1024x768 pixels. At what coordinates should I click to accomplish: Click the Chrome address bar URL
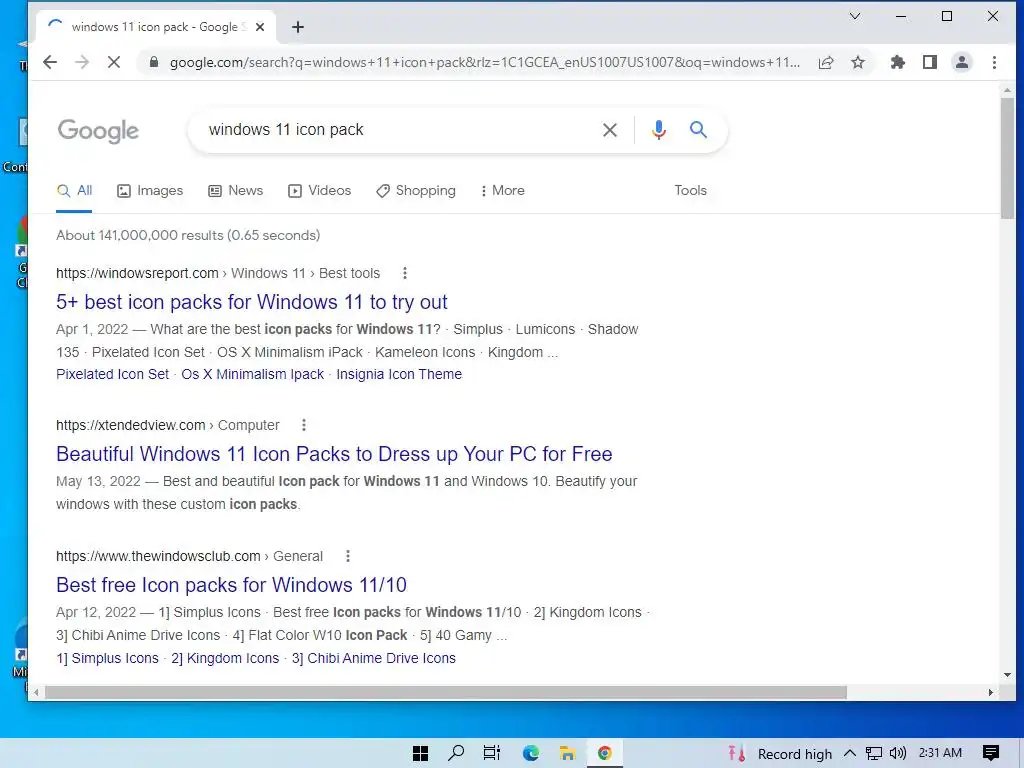point(484,62)
